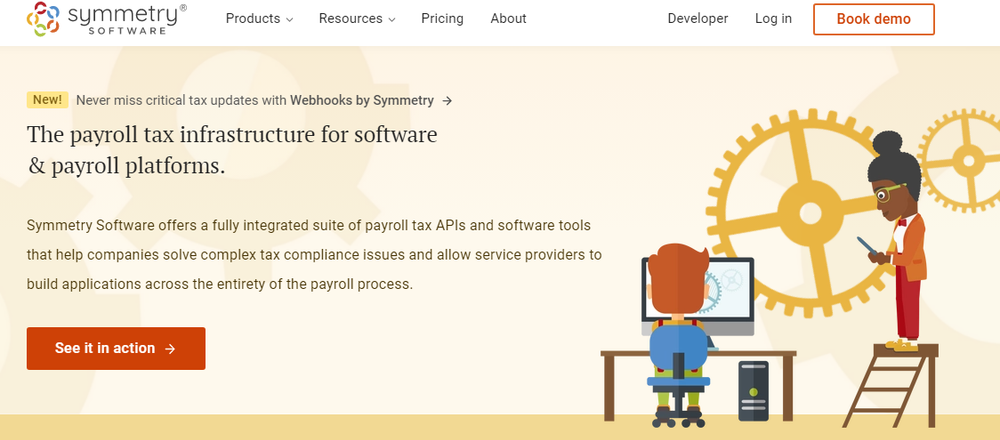This screenshot has height=440, width=1000.
Task: Open the Products dropdown menu
Action: (259, 19)
